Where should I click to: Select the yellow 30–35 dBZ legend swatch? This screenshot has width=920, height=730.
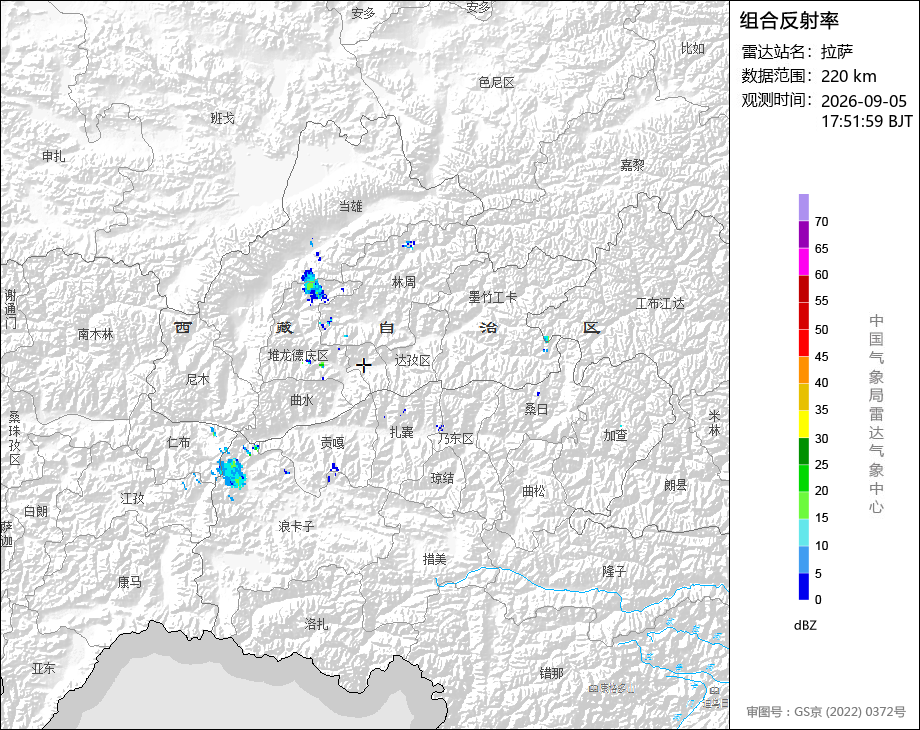click(x=803, y=424)
